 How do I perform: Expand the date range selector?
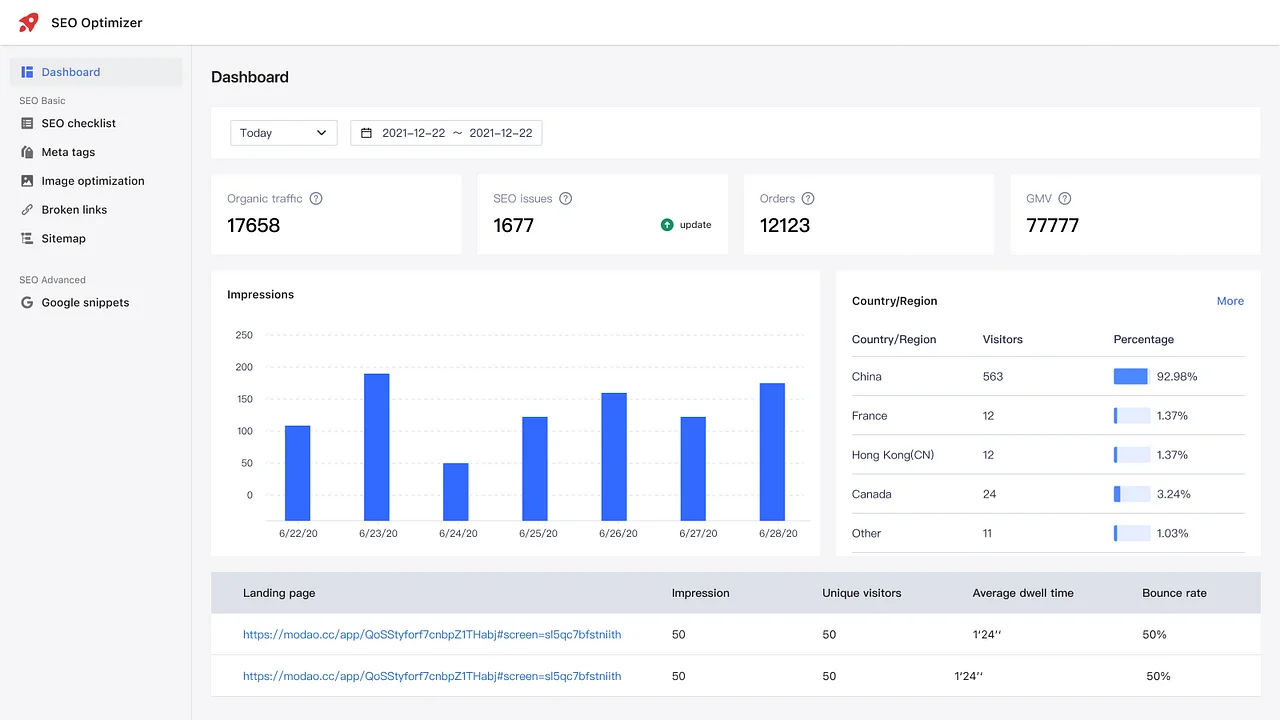pyautogui.click(x=446, y=132)
